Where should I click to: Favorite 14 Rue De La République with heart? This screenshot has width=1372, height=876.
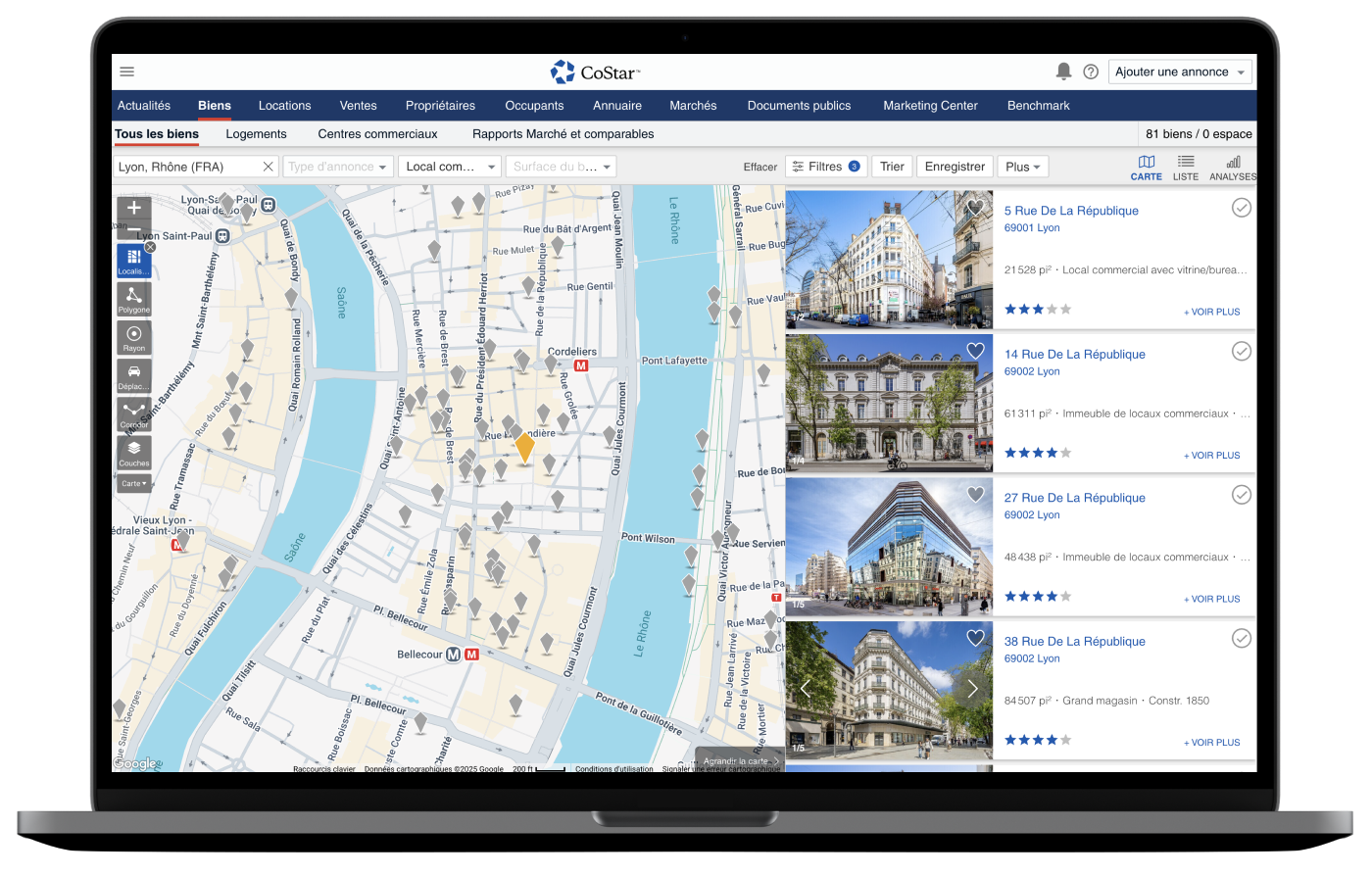(975, 351)
